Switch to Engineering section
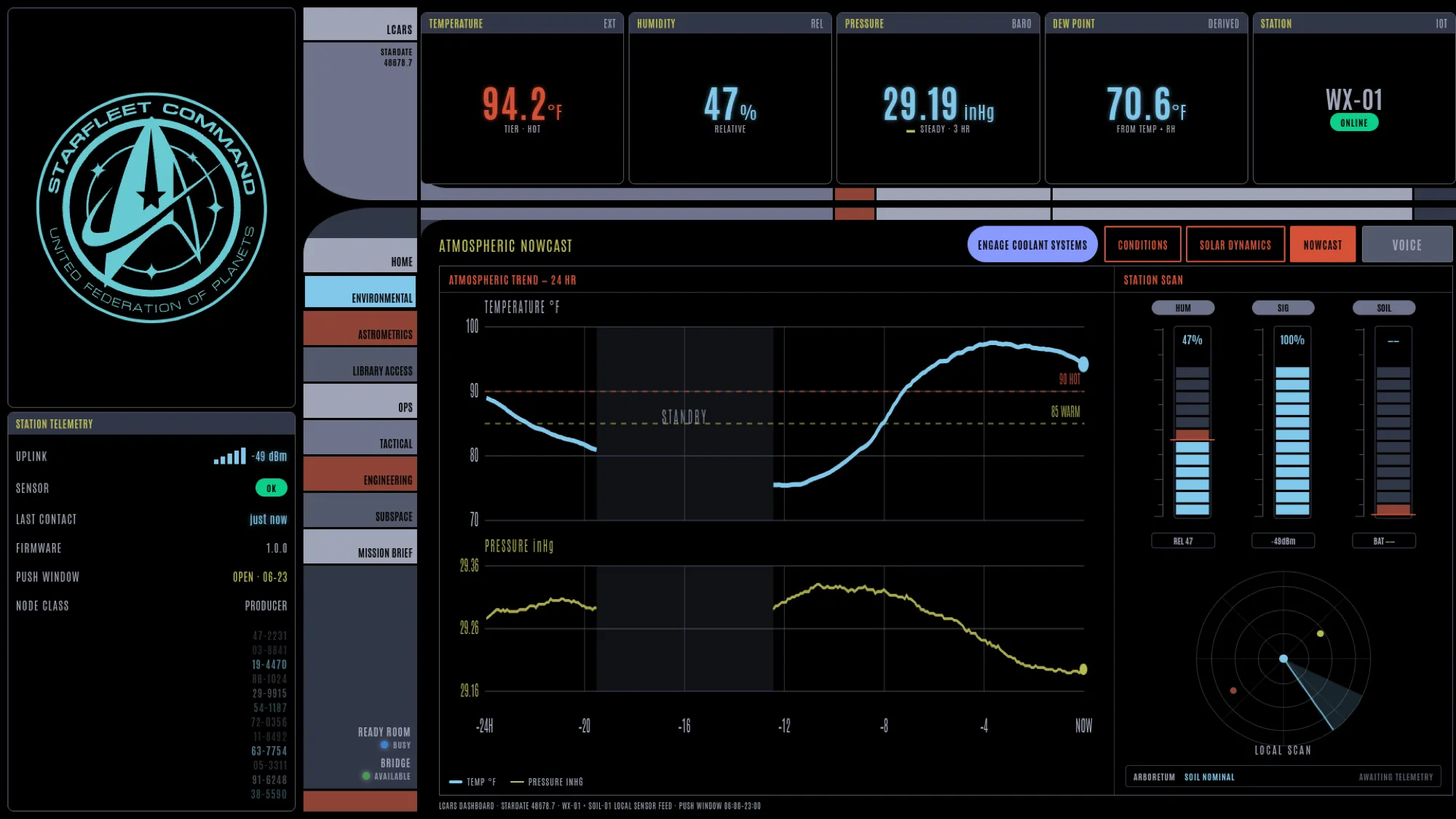This screenshot has height=819, width=1456. coord(360,474)
